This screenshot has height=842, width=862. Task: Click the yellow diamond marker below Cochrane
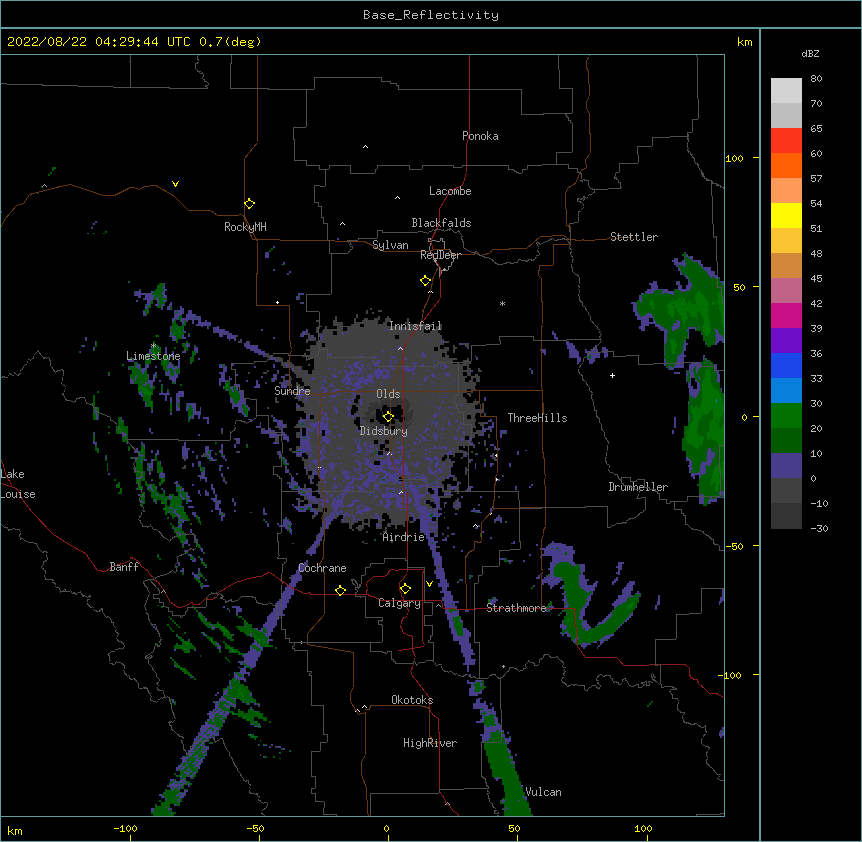340,590
